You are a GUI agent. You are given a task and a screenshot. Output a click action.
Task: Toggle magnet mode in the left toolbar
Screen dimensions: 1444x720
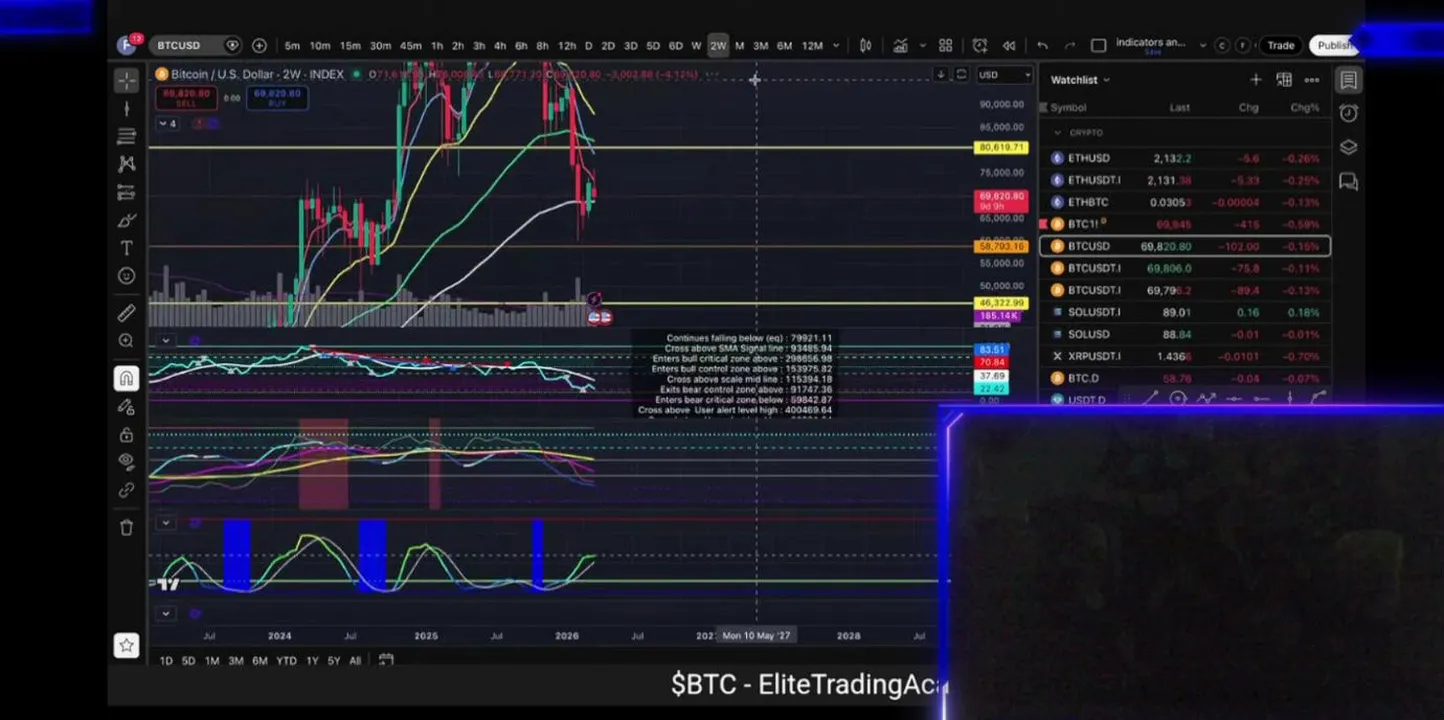pos(126,378)
